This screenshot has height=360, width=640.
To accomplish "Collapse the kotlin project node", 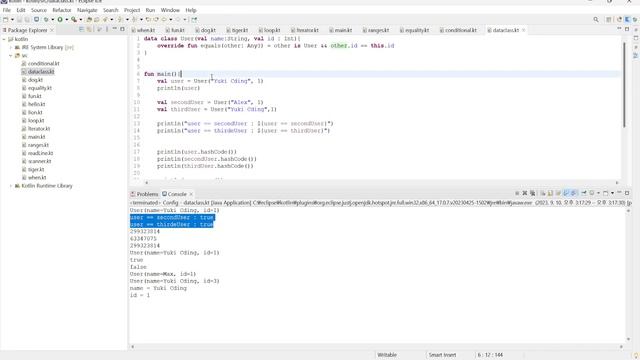I will [x=4, y=39].
